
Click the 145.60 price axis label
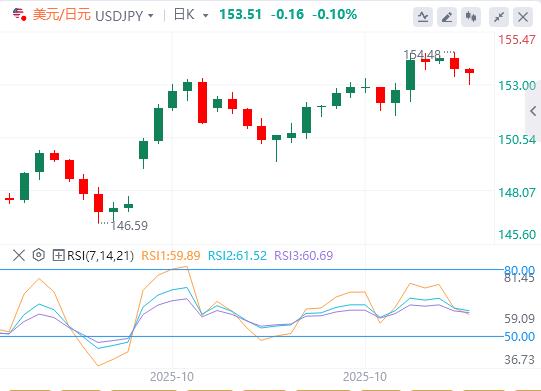click(x=517, y=235)
